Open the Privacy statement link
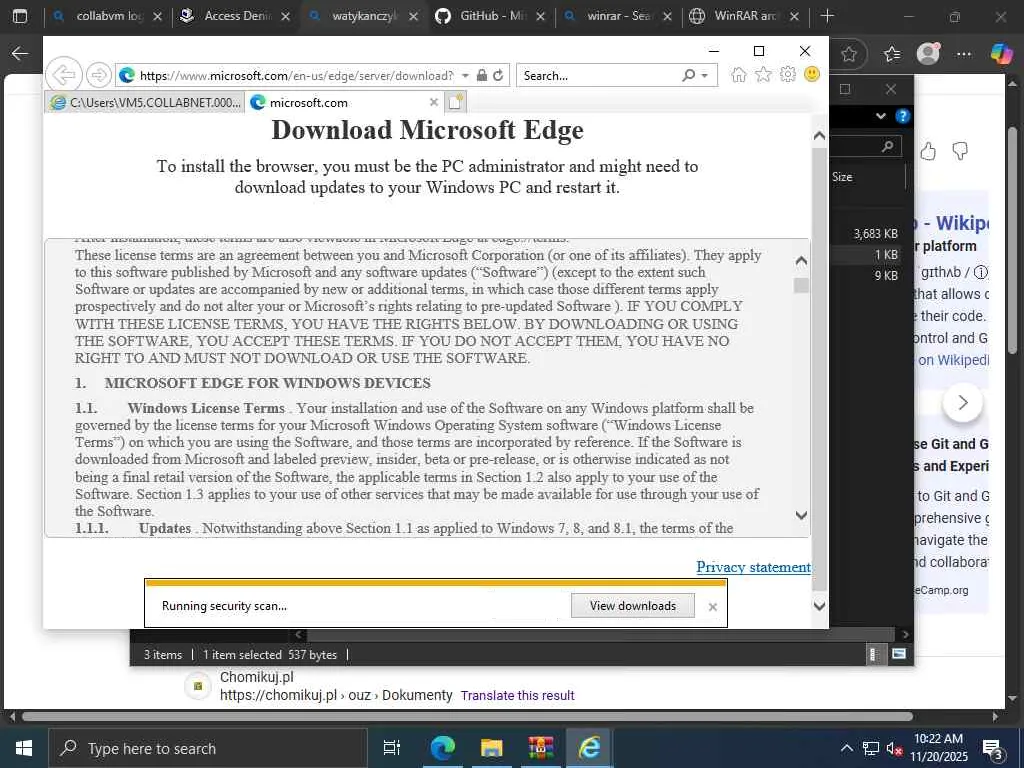 pos(753,567)
